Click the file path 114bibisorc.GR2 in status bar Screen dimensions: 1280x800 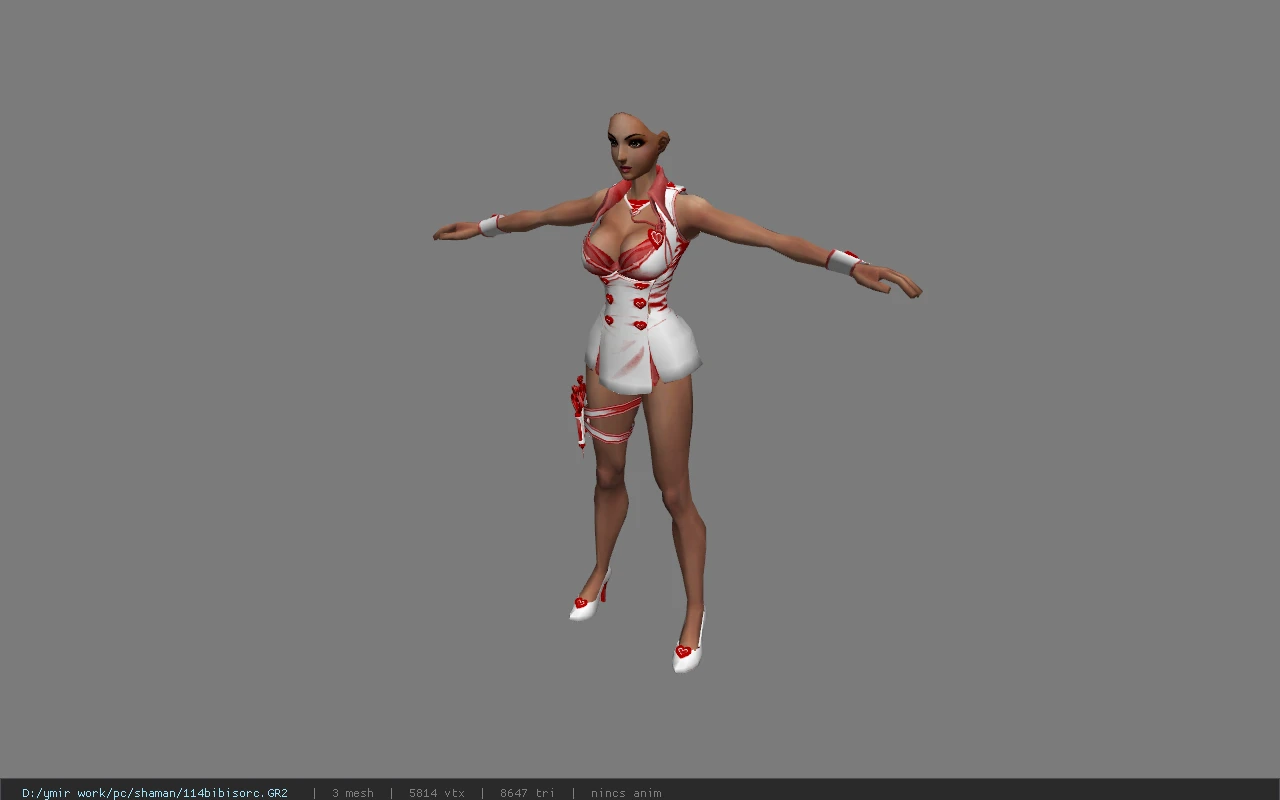(155, 793)
